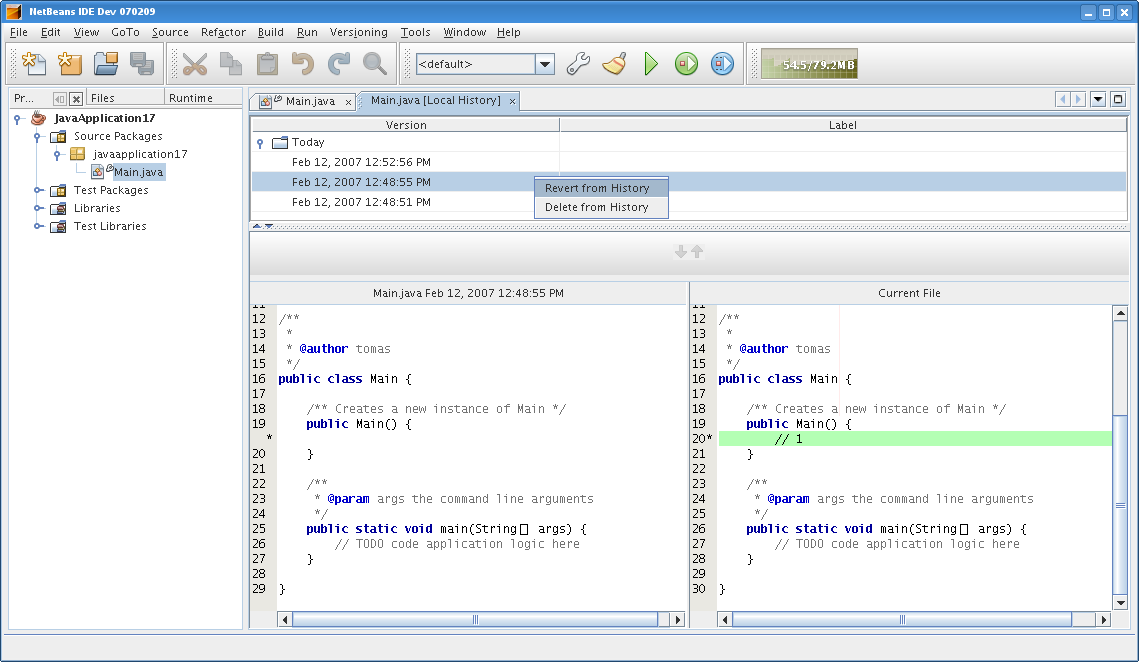Screen dimensions: 1139x662
Task: Maximize the editor window area icon
Action: point(1119,99)
